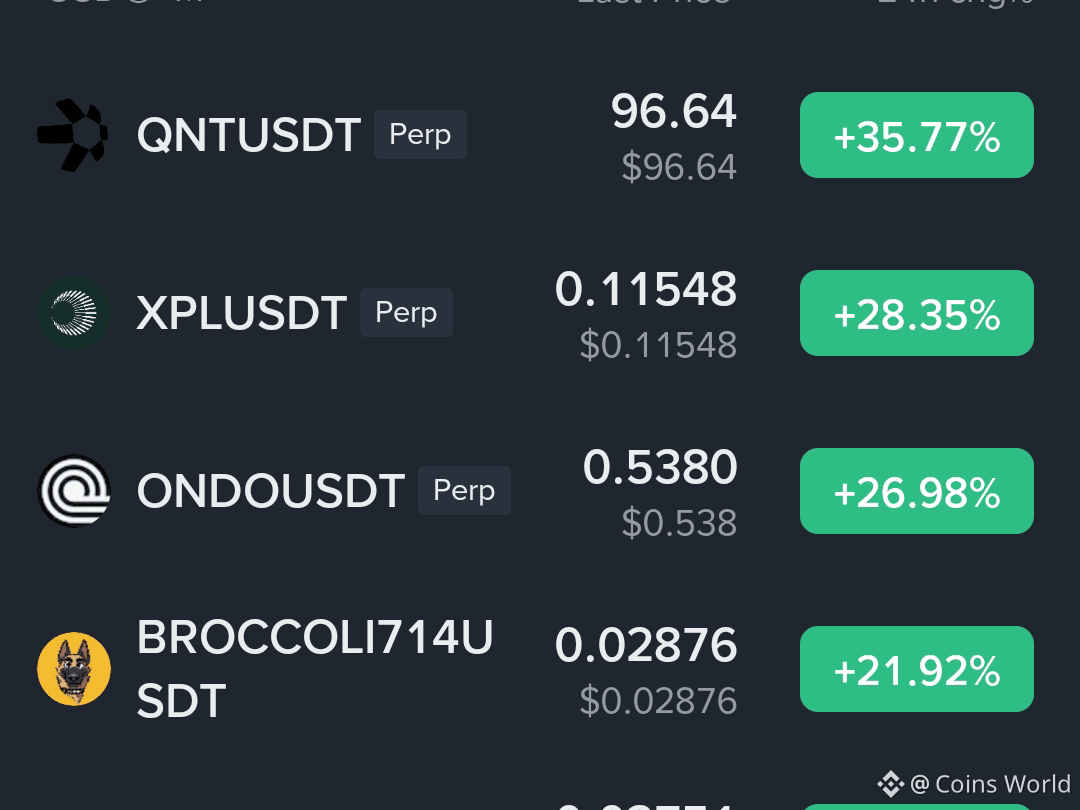Click the Perp badge beside QNTUSDT
The height and width of the screenshot is (810, 1080).
point(420,134)
